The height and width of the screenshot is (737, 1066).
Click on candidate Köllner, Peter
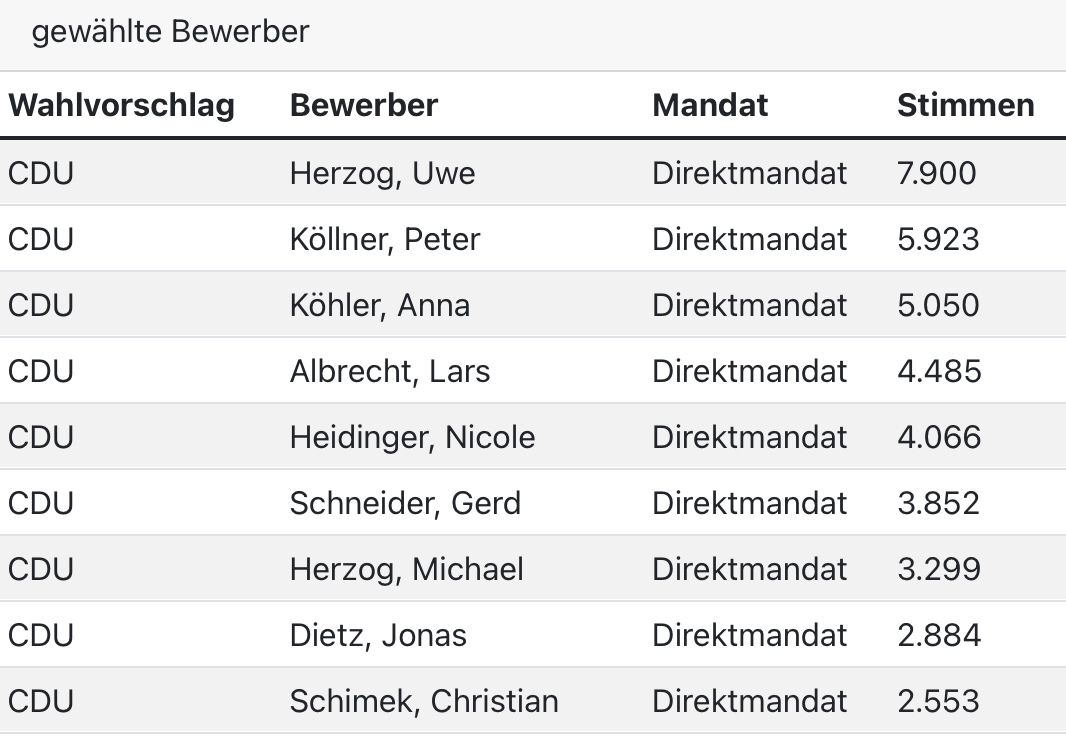point(385,239)
